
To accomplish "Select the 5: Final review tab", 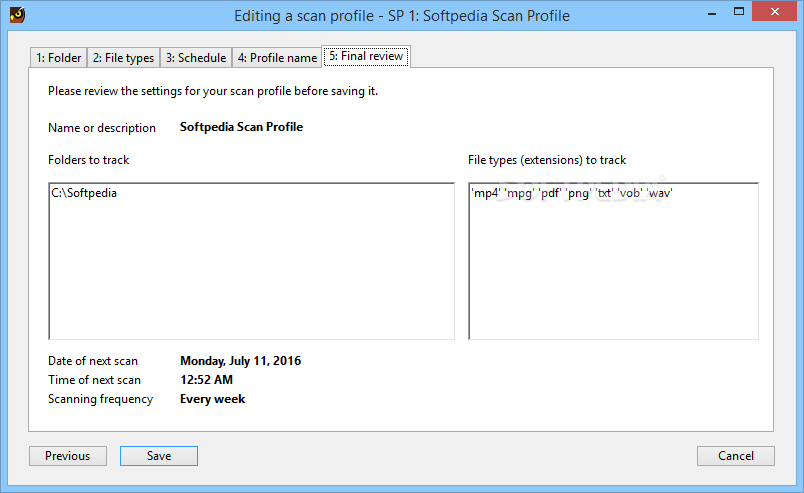I will pos(366,56).
